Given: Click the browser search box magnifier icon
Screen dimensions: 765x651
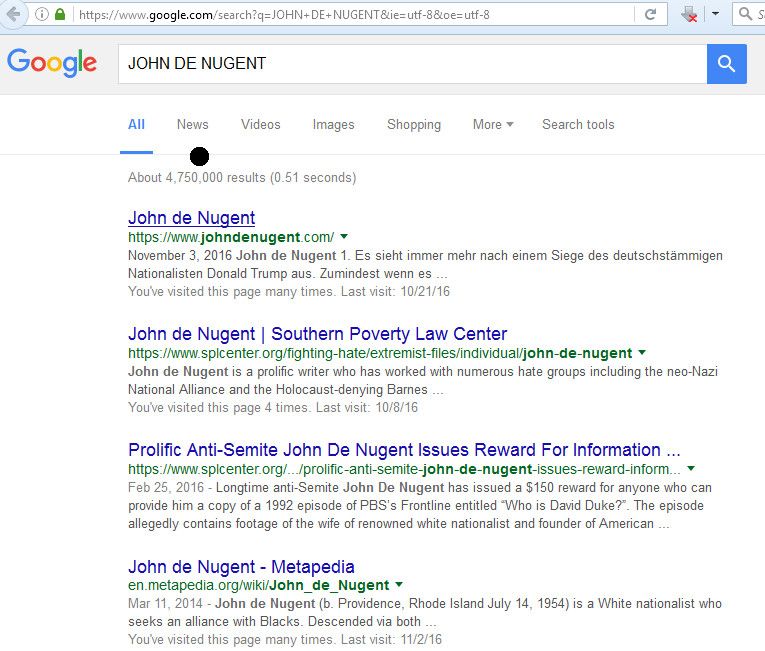Looking at the screenshot, I should pos(745,14).
